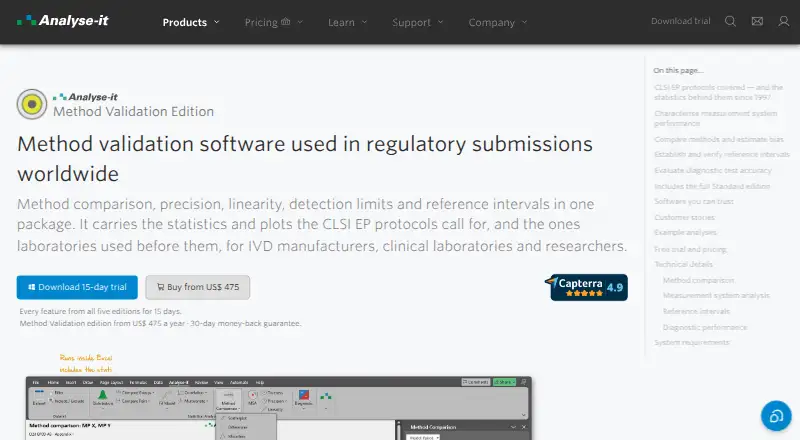Click the Analyse-it logo in header

62,21
